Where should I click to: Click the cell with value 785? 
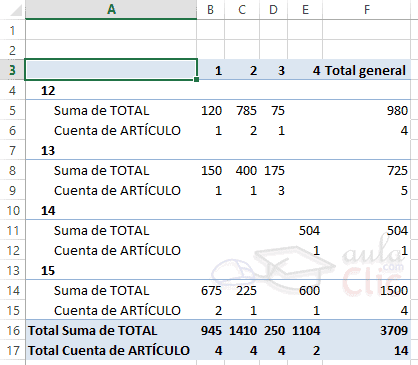pos(242,111)
